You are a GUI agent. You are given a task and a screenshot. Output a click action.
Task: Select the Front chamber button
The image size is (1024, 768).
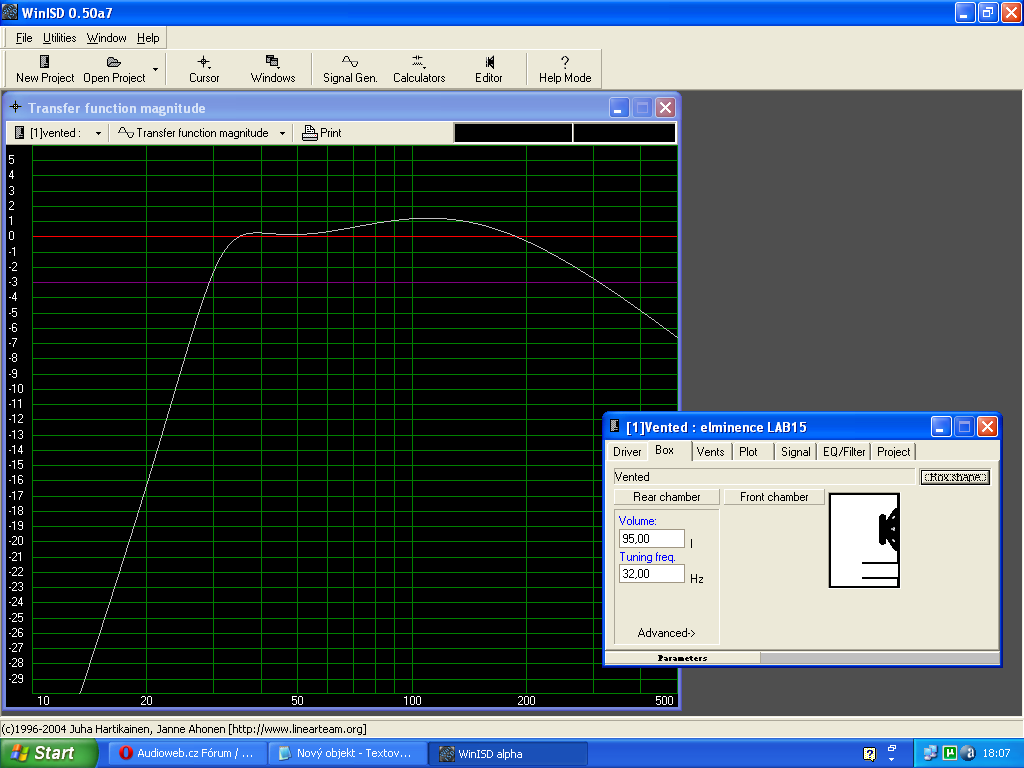[x=774, y=497]
